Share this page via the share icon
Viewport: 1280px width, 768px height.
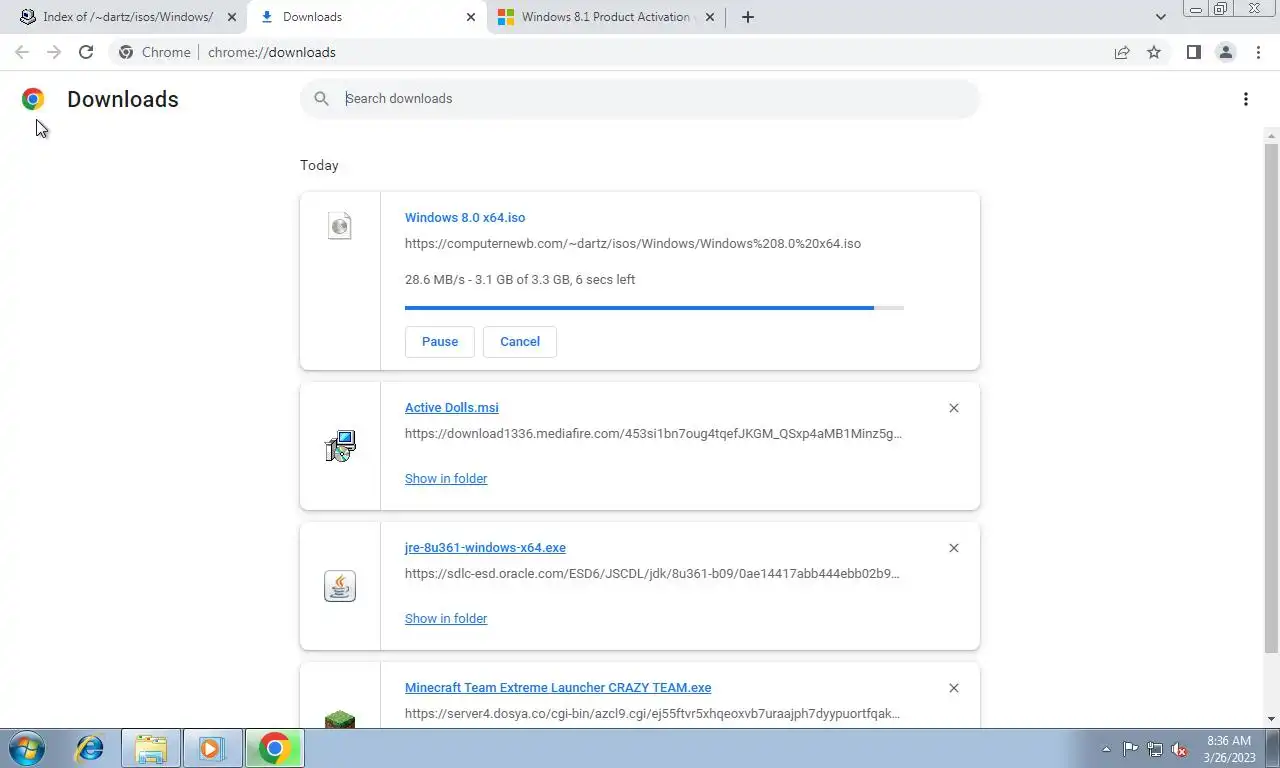1122,52
